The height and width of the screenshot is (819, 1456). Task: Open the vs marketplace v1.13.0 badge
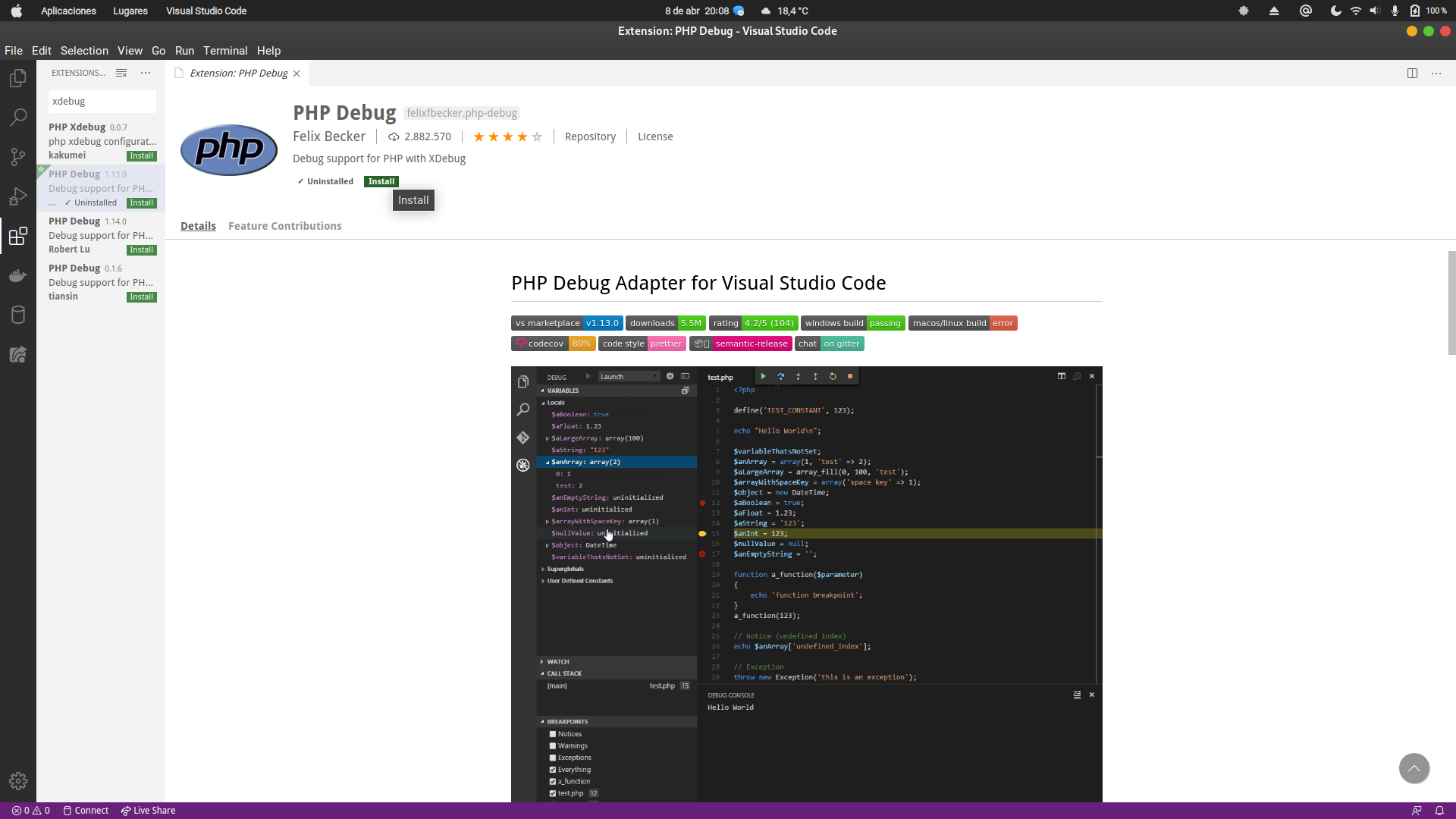(567, 323)
